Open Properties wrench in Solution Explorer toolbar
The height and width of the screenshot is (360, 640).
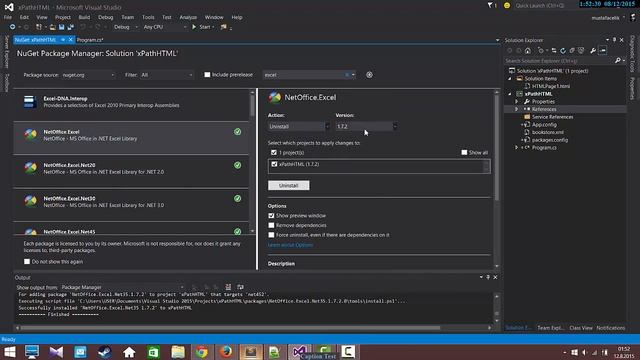[x=593, y=51]
